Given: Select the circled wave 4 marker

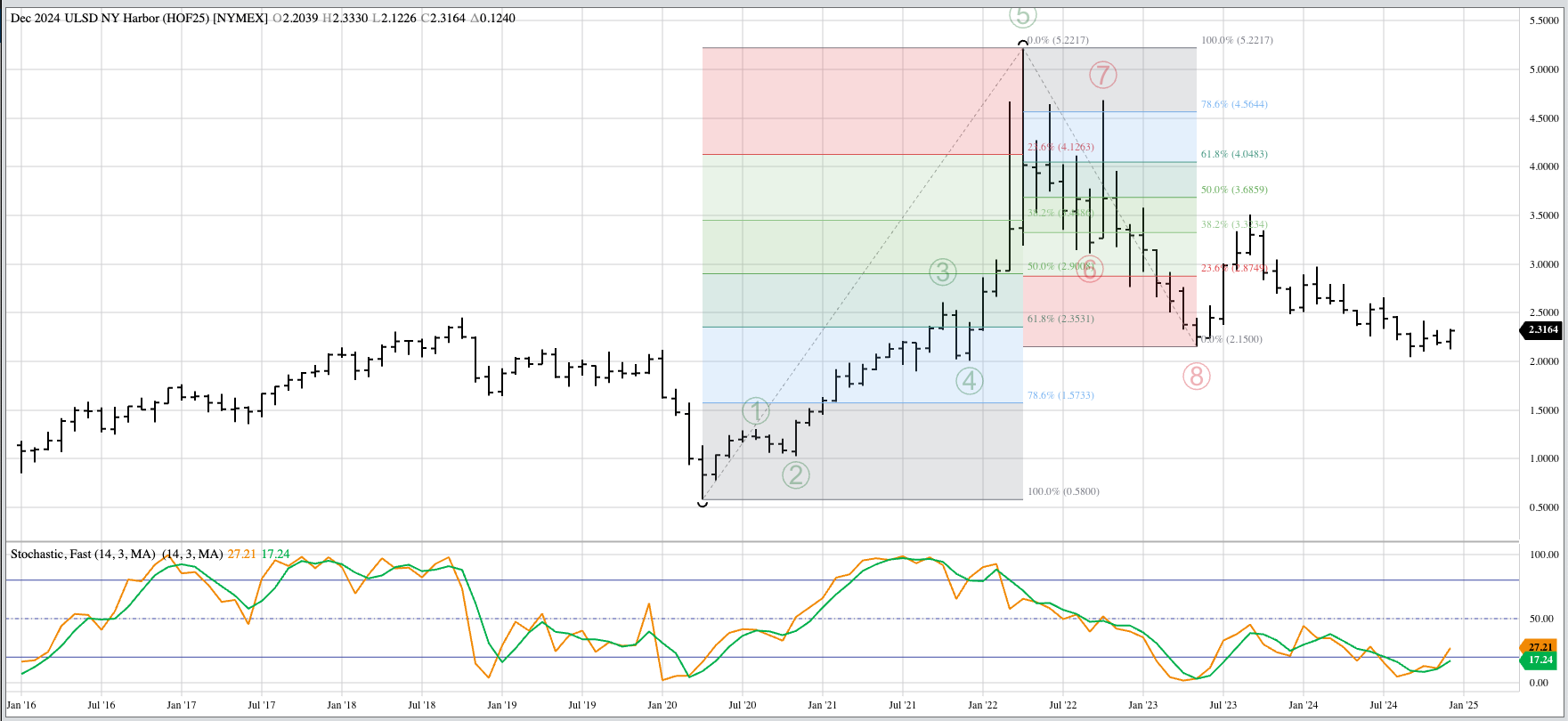Looking at the screenshot, I should 969,381.
